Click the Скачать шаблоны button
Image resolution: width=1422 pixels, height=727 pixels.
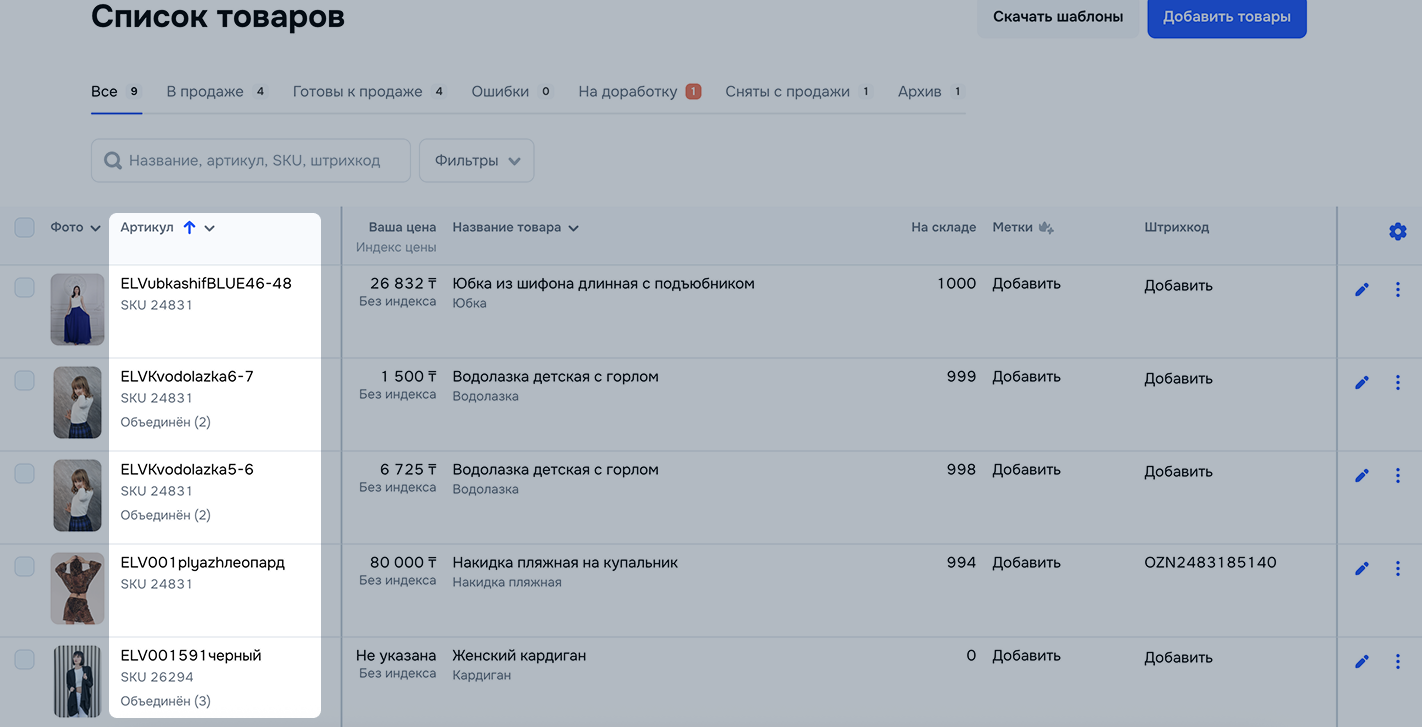[1058, 17]
